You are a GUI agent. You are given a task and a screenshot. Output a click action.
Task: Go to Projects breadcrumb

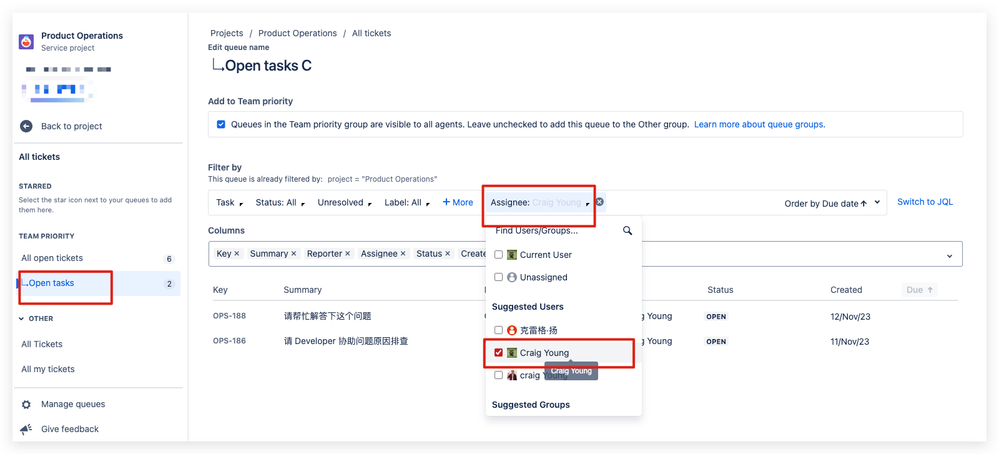[x=227, y=33]
